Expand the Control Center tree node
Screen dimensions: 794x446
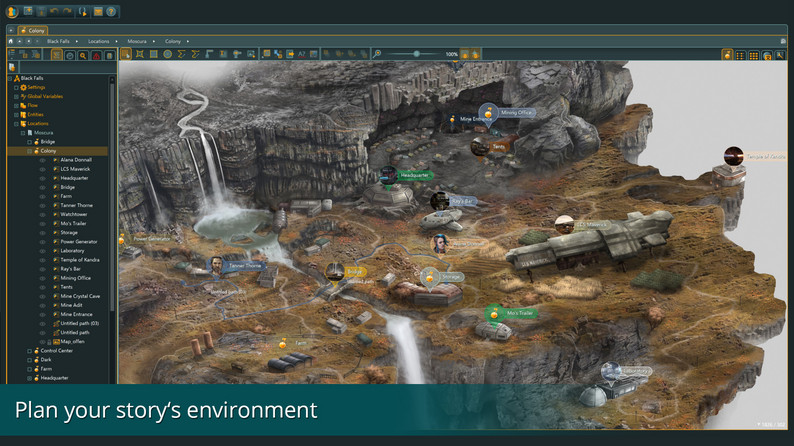(29, 351)
